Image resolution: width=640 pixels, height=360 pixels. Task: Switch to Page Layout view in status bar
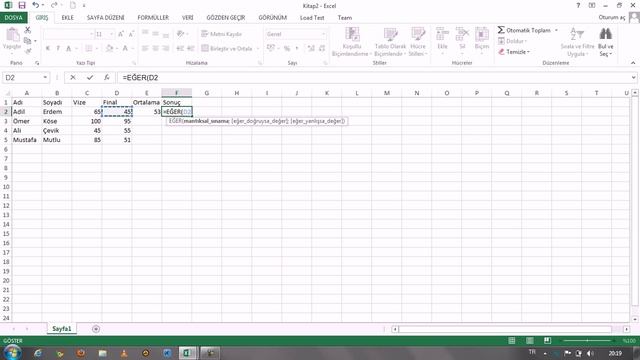tap(529, 340)
